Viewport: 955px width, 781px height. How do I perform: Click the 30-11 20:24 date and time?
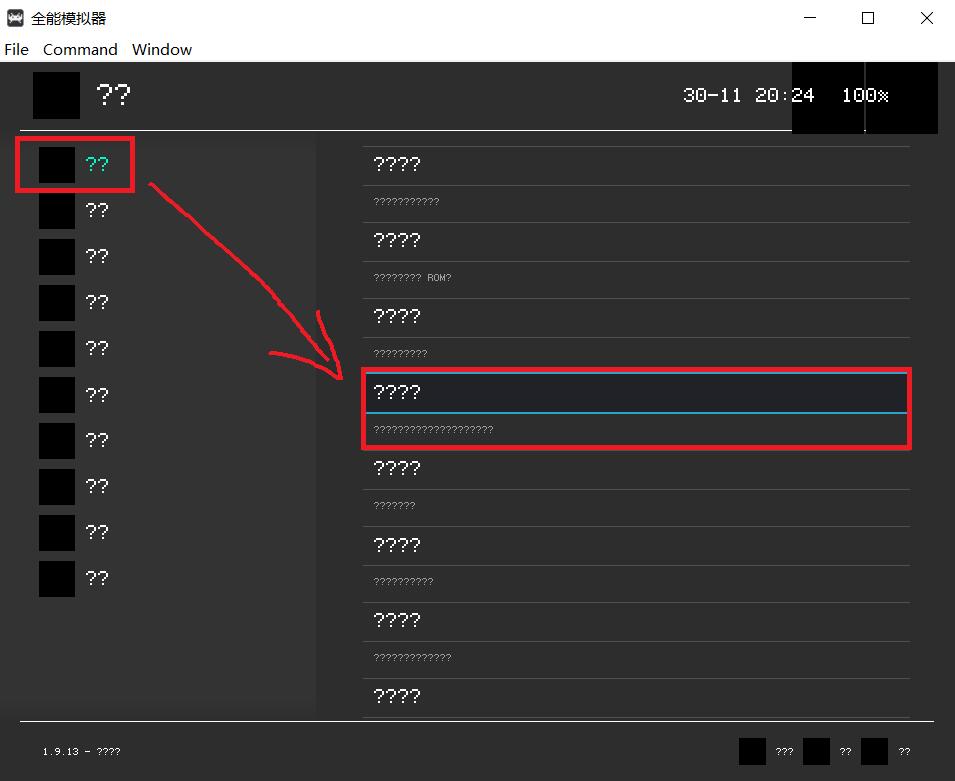pyautogui.click(x=748, y=96)
